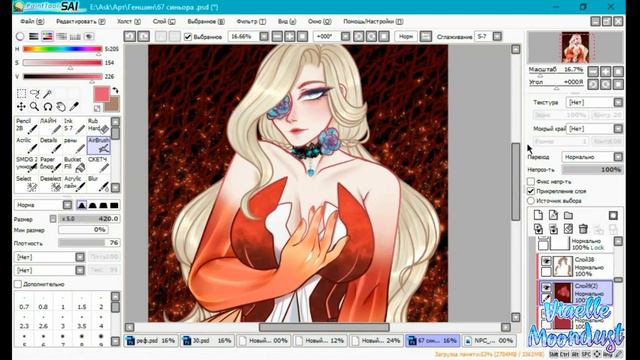This screenshot has width=640, height=360.
Task: Choose the Ink S 7 brush
Action: [74, 126]
